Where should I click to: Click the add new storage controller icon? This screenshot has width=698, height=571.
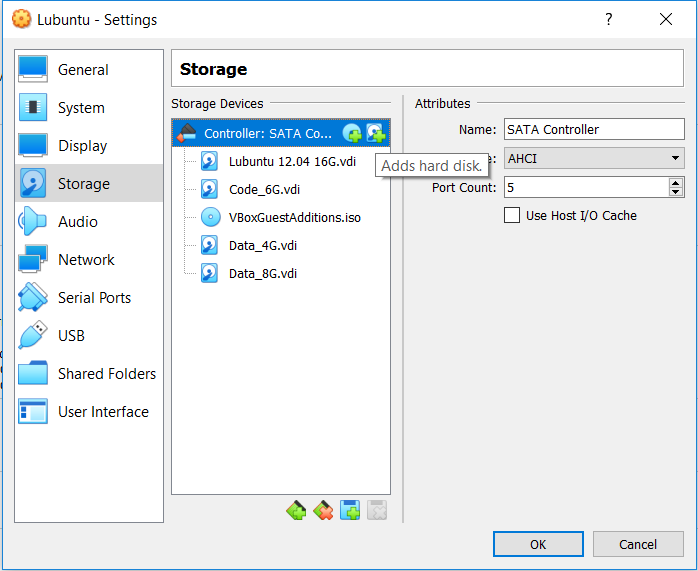click(x=296, y=510)
